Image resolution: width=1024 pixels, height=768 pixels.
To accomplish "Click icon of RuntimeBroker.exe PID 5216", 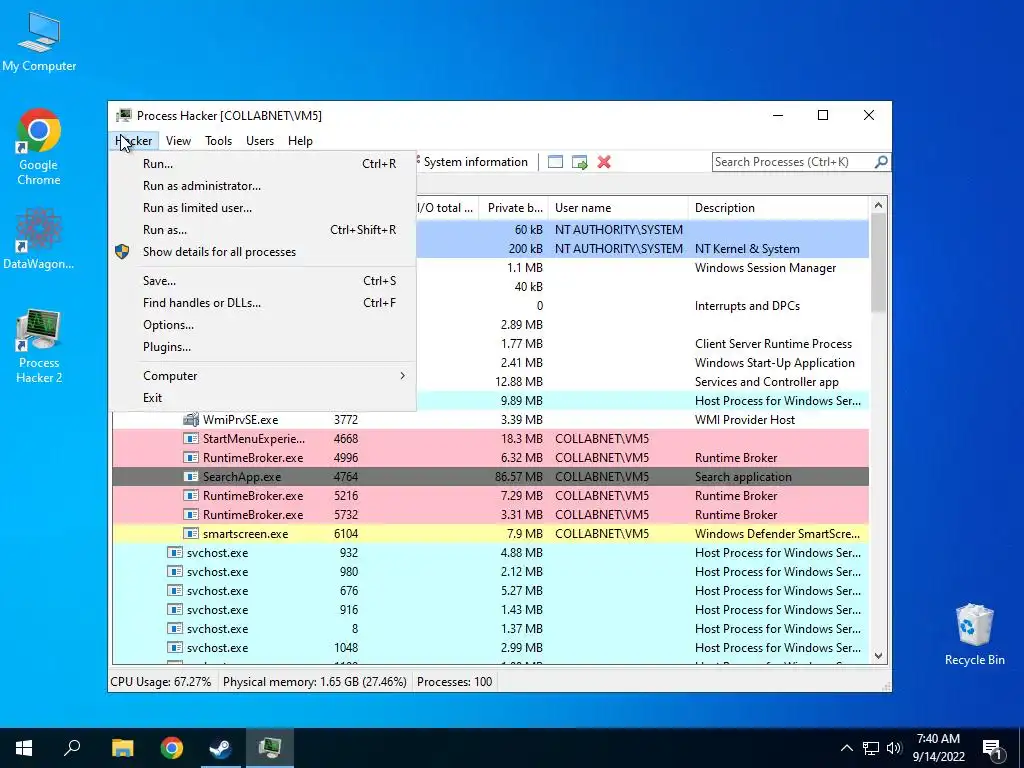I will pyautogui.click(x=191, y=495).
